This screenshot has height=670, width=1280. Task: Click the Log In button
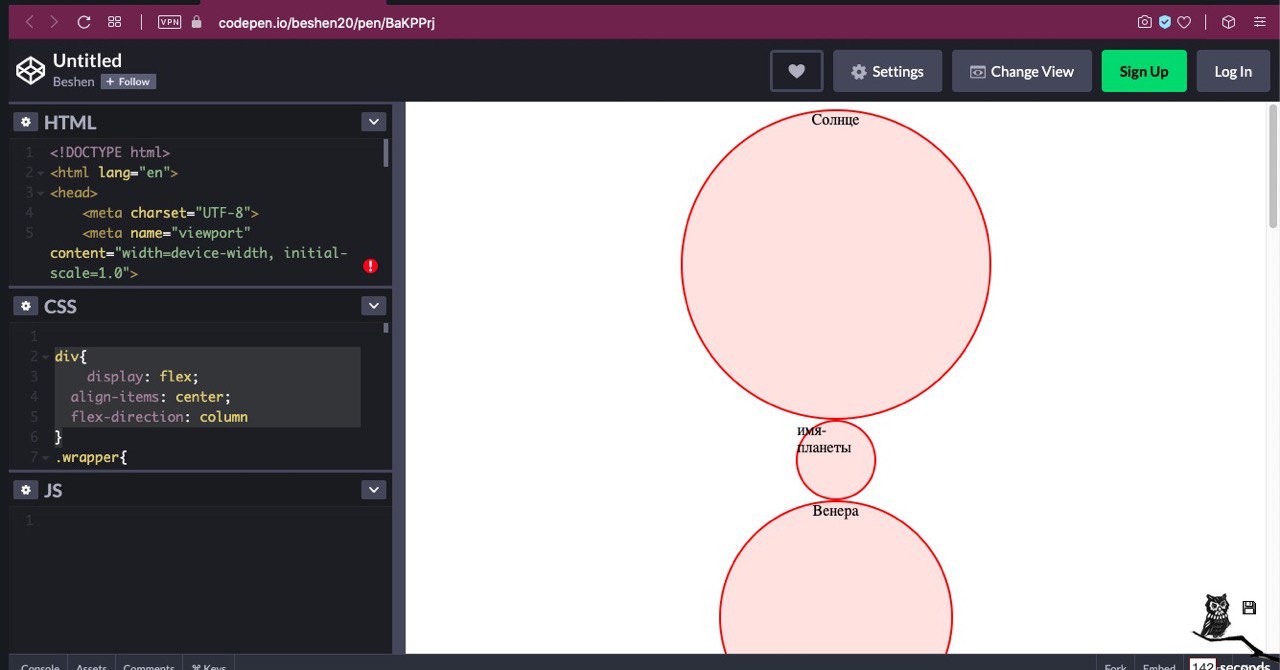tap(1233, 71)
